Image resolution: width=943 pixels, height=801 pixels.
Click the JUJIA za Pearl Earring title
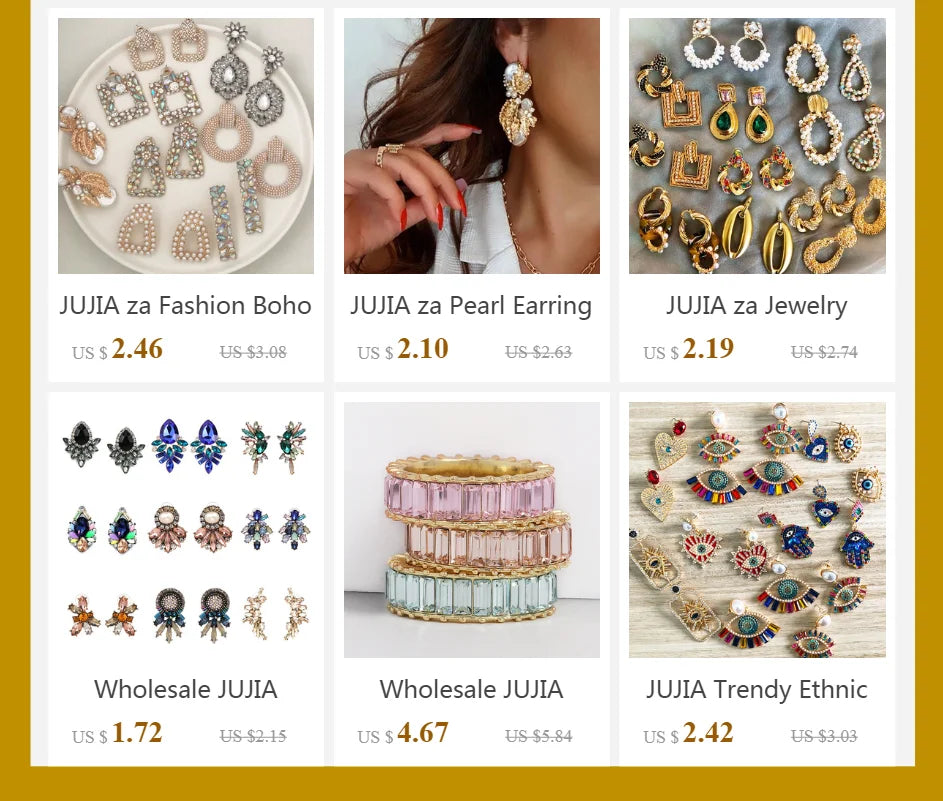coord(471,306)
